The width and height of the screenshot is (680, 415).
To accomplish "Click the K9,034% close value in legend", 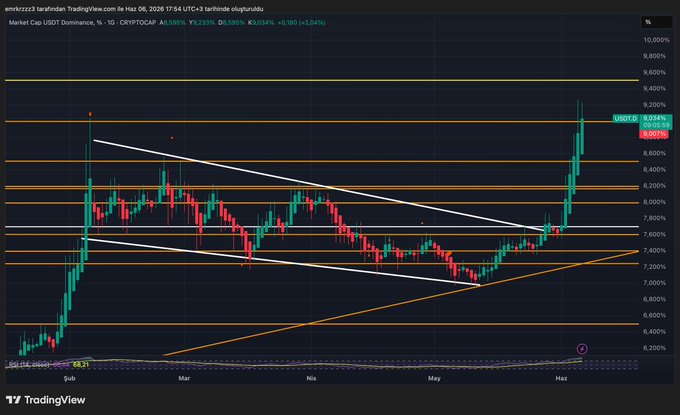I will click(x=261, y=22).
